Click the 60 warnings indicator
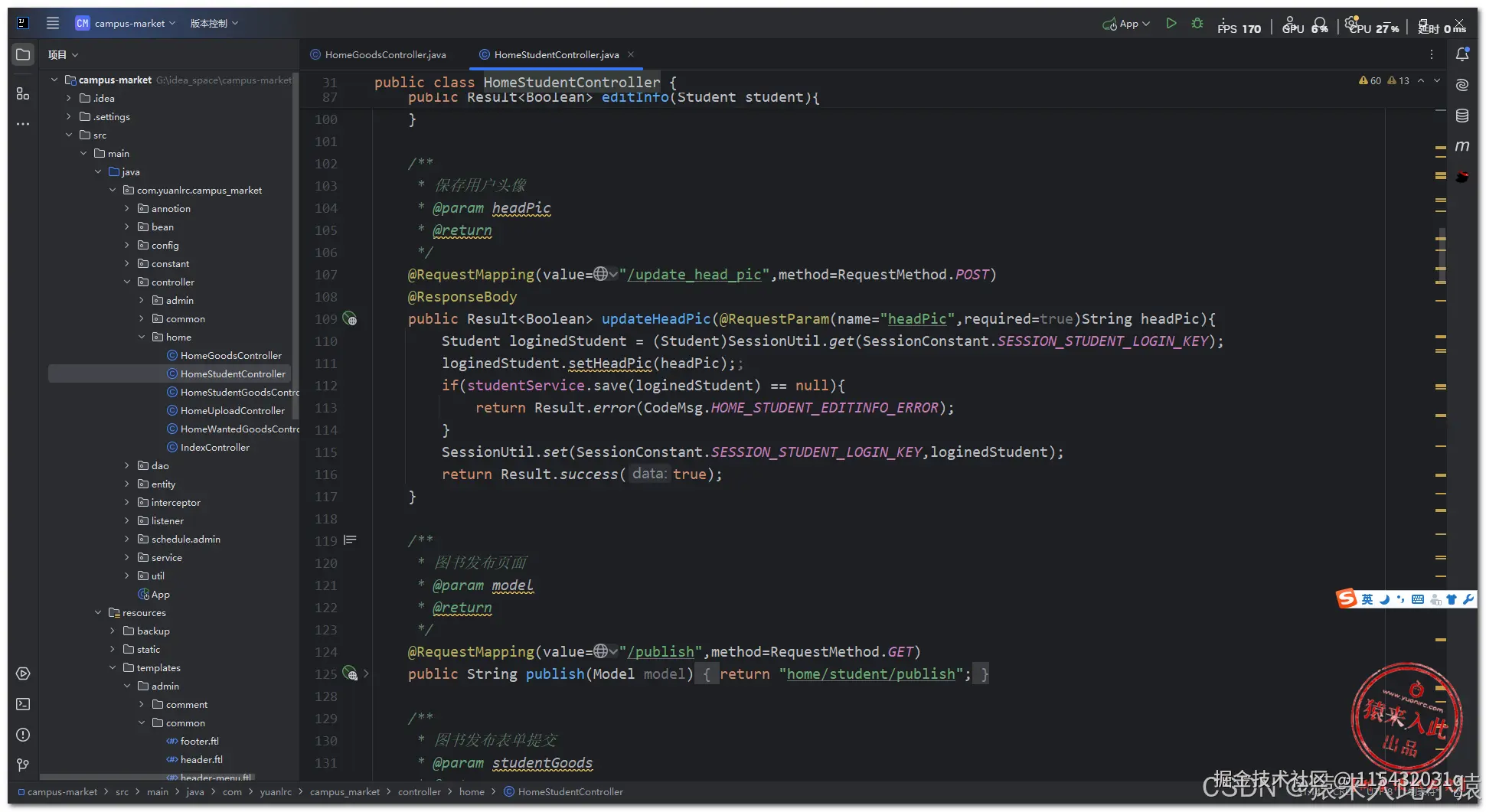 pyautogui.click(x=1370, y=80)
